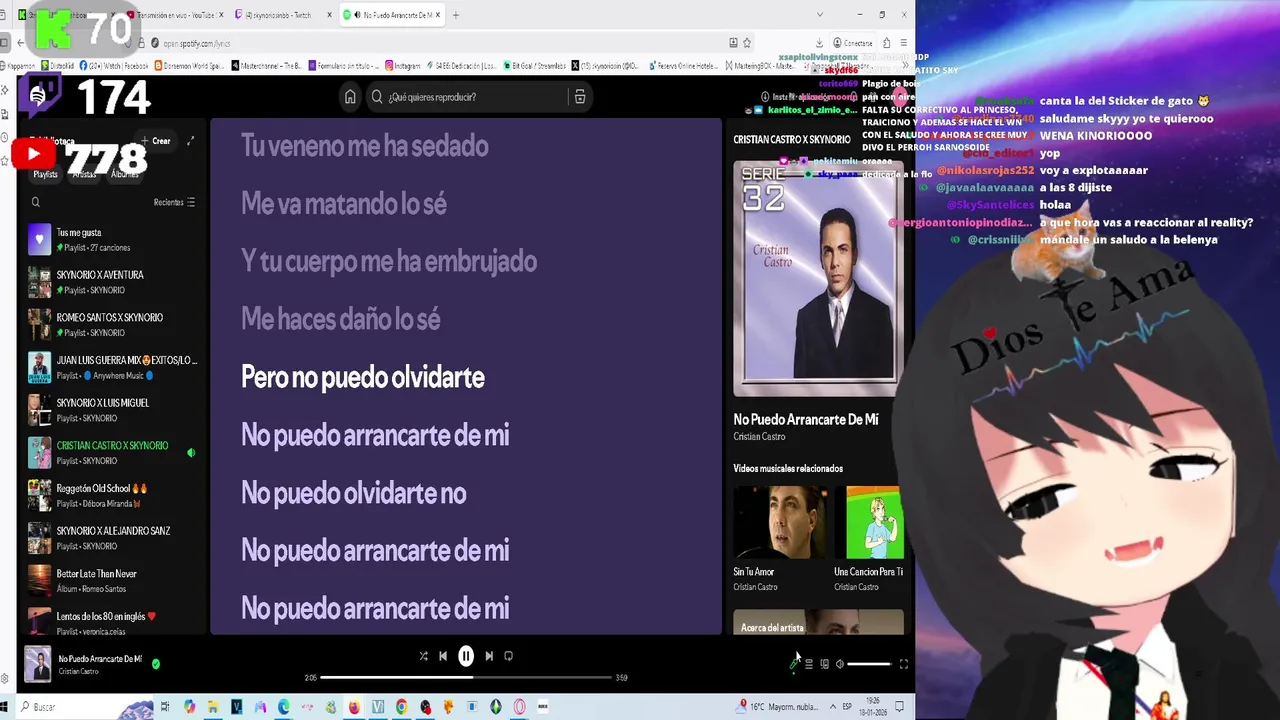Toggle liked checkmark for current song

(x=155, y=663)
